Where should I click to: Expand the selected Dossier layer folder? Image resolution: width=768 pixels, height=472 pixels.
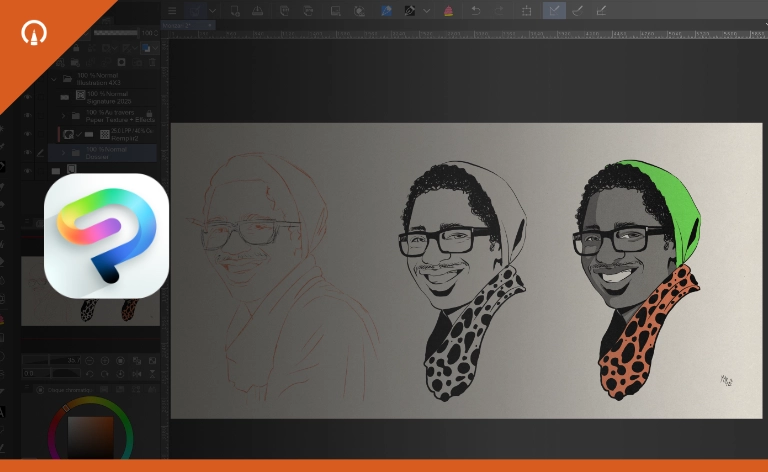point(63,153)
